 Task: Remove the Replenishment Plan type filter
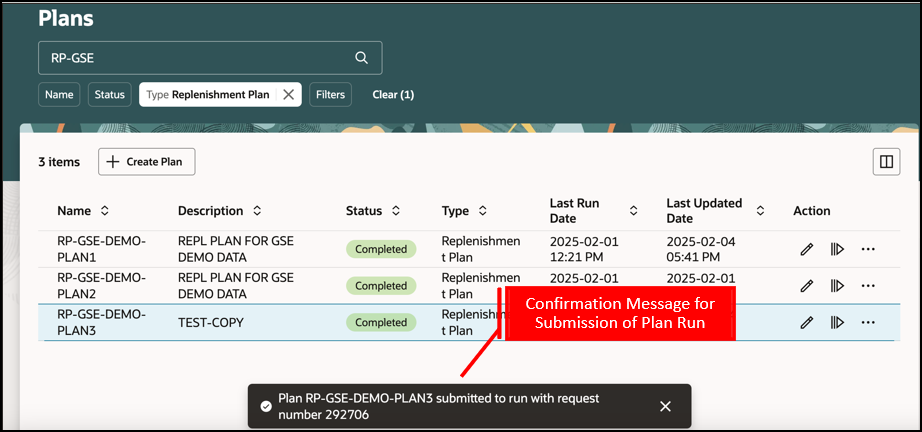click(288, 95)
